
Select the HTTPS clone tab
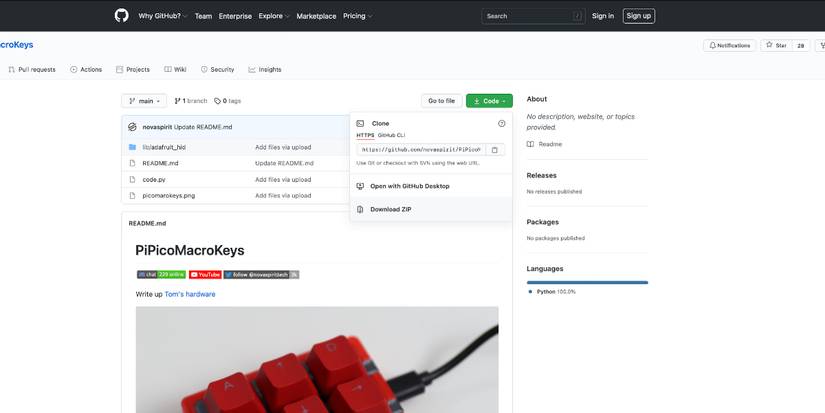[x=365, y=136]
